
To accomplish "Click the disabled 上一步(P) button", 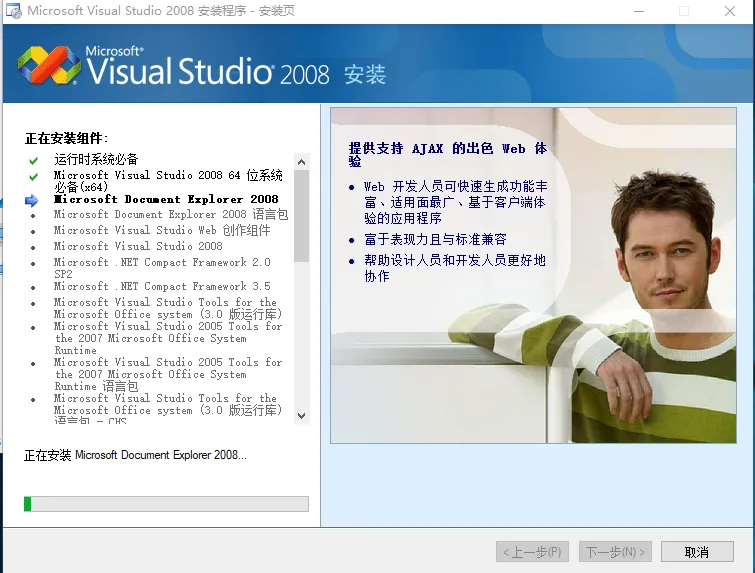I will pyautogui.click(x=532, y=552).
